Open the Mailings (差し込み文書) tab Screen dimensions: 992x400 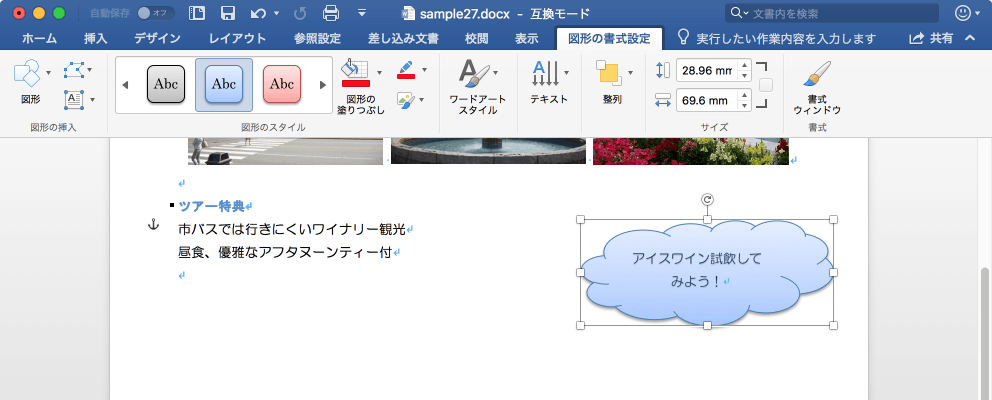[x=402, y=39]
